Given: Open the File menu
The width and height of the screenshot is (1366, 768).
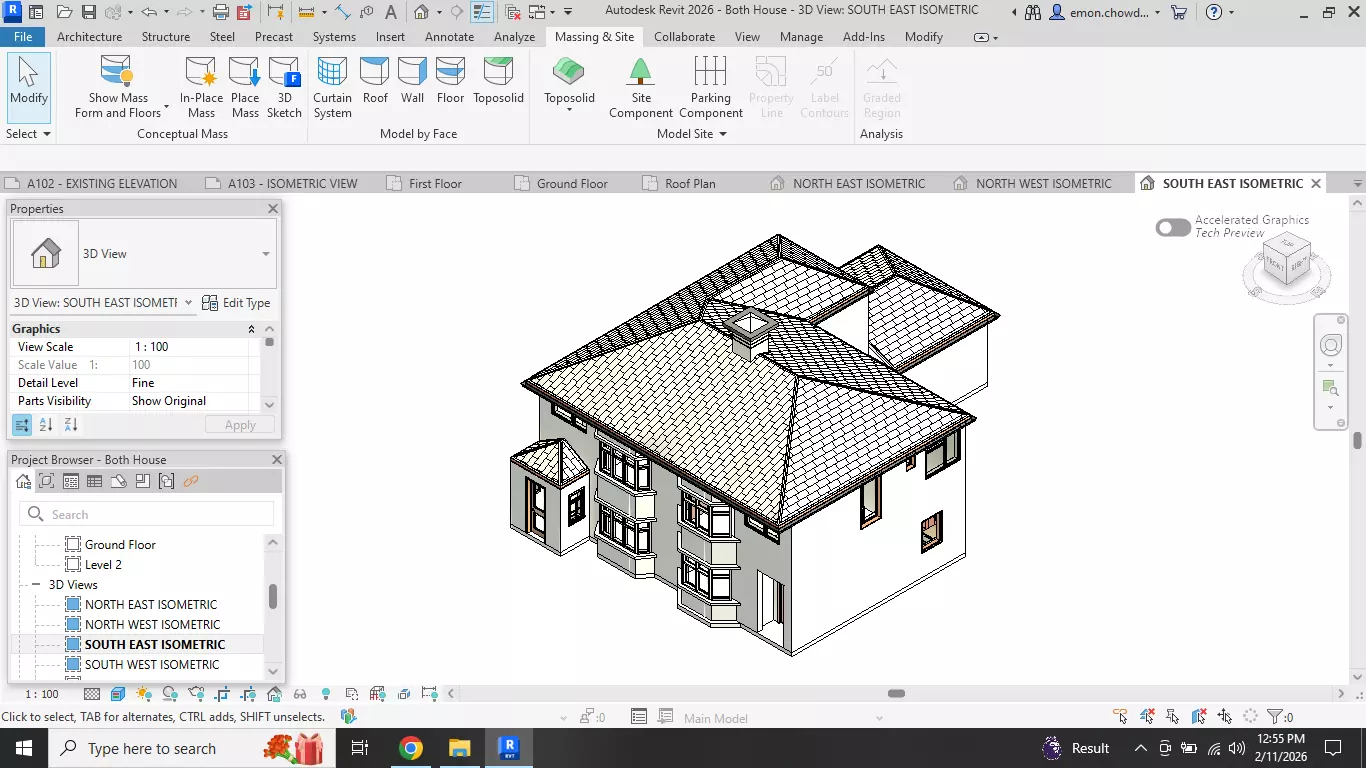Looking at the screenshot, I should click(23, 37).
